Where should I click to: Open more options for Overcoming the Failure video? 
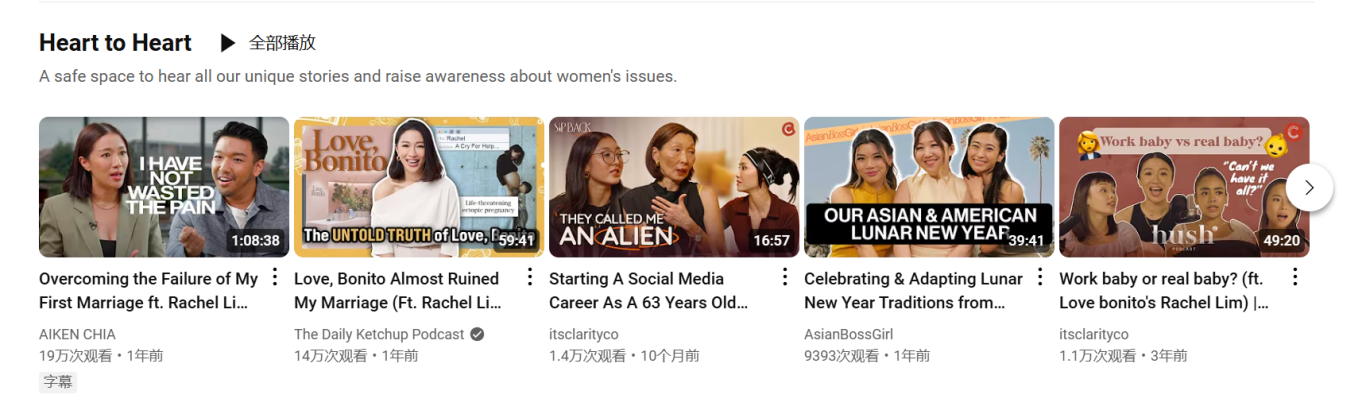point(275,278)
